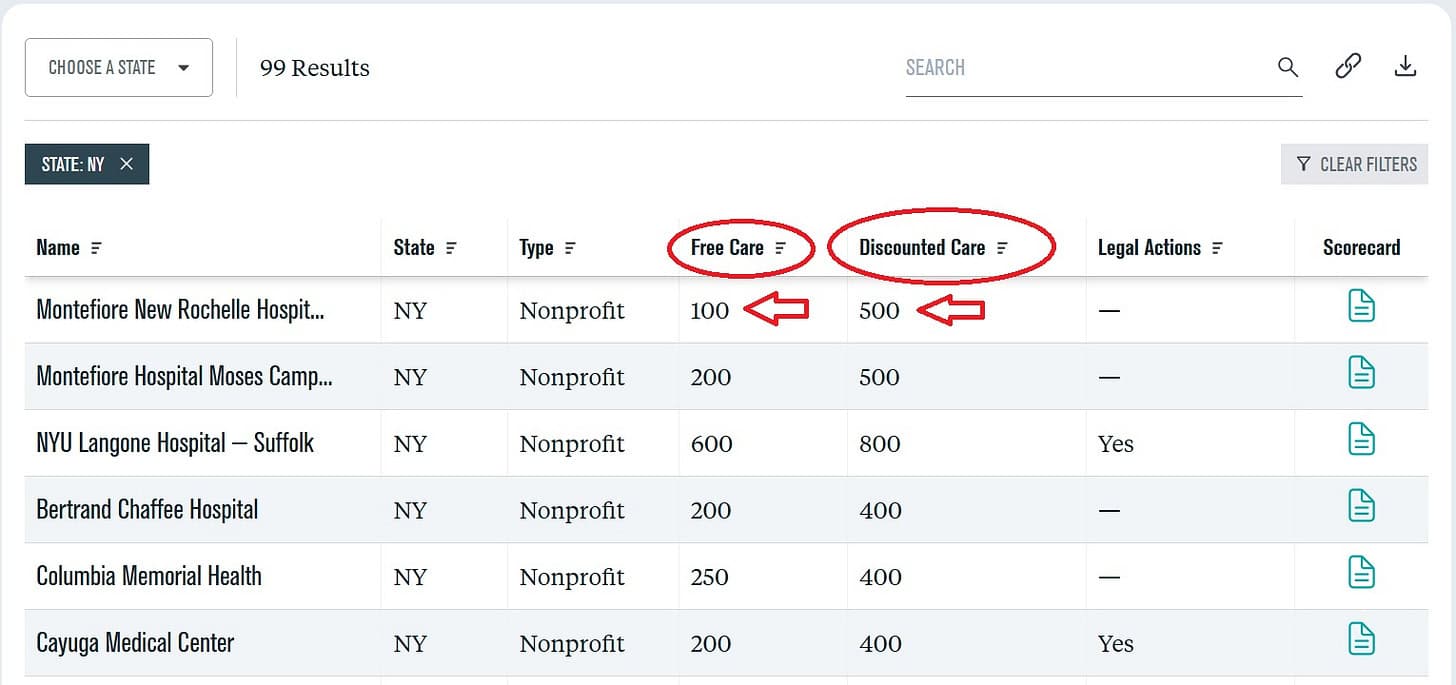Viewport: 1456px width, 685px height.
Task: Click the search magnifier icon
Action: tap(1288, 68)
